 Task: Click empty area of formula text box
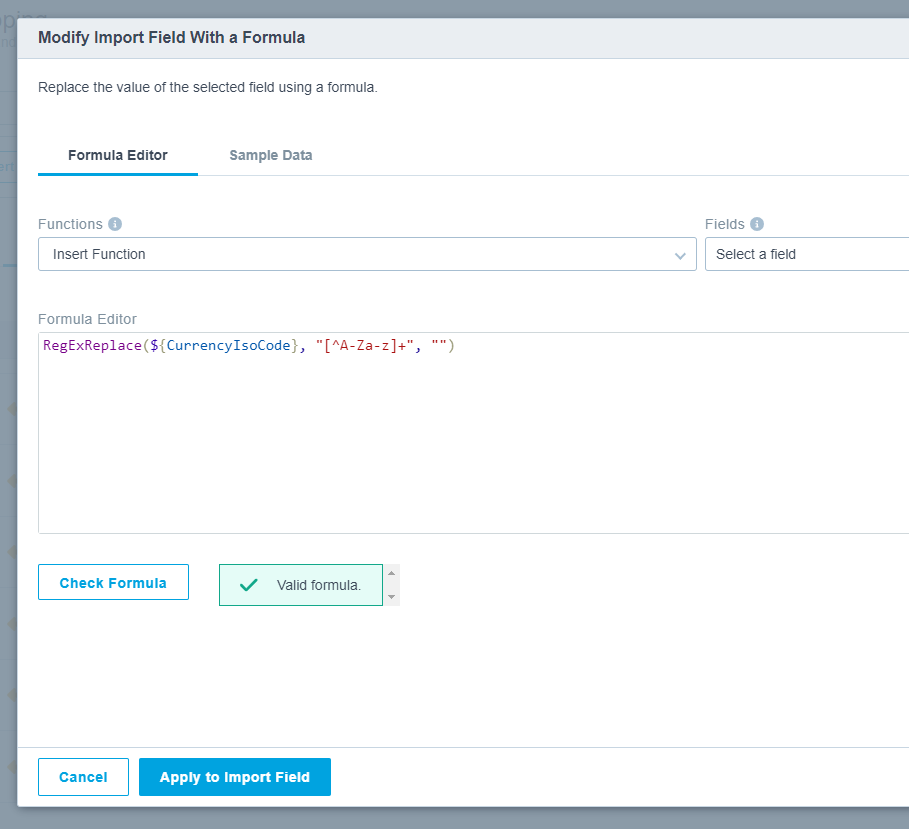(470, 450)
